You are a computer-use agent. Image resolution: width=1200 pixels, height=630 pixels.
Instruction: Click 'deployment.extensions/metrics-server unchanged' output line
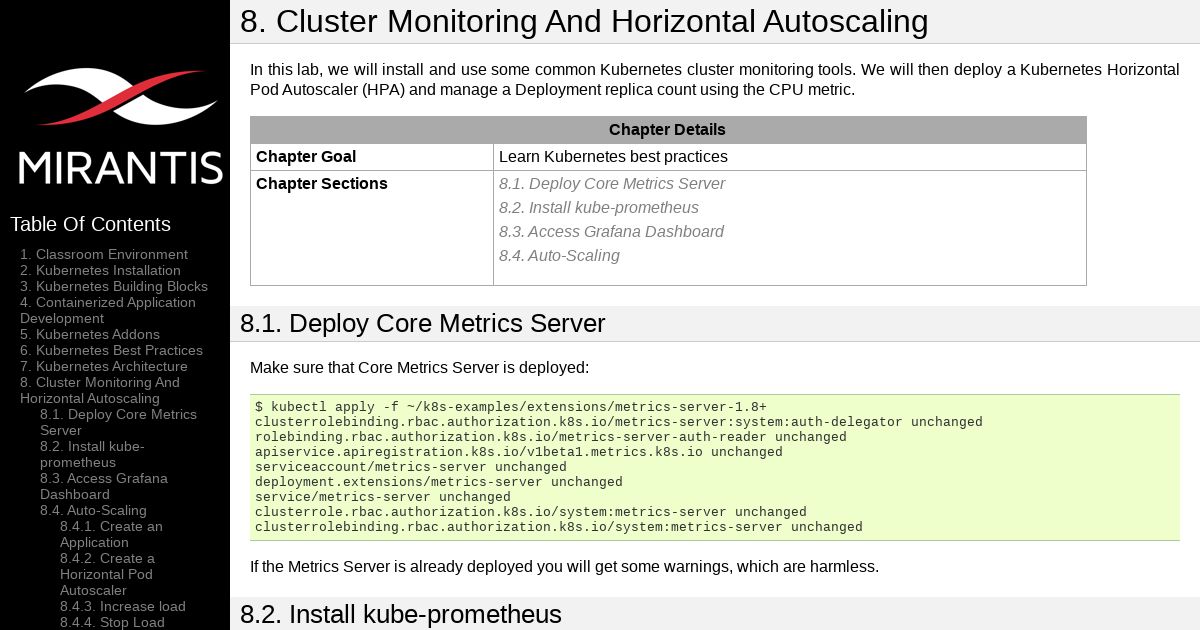coord(439,482)
